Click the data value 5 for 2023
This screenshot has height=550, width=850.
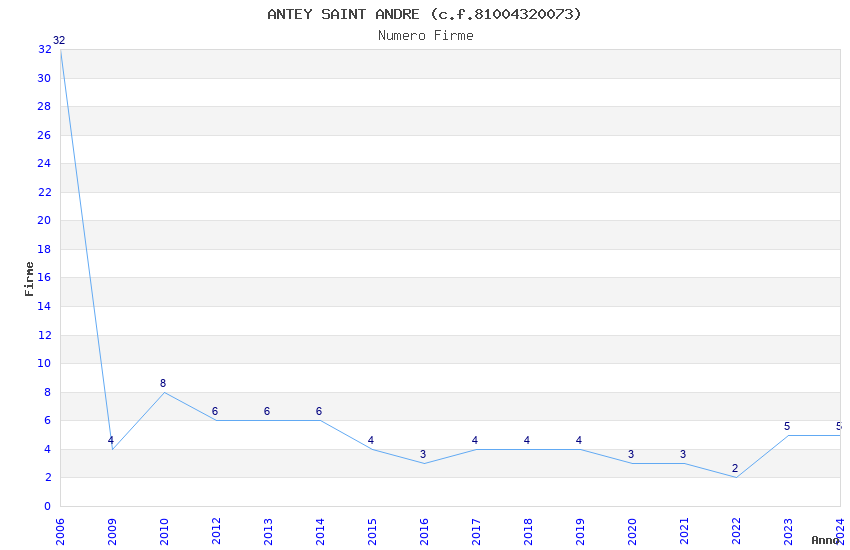click(x=787, y=426)
